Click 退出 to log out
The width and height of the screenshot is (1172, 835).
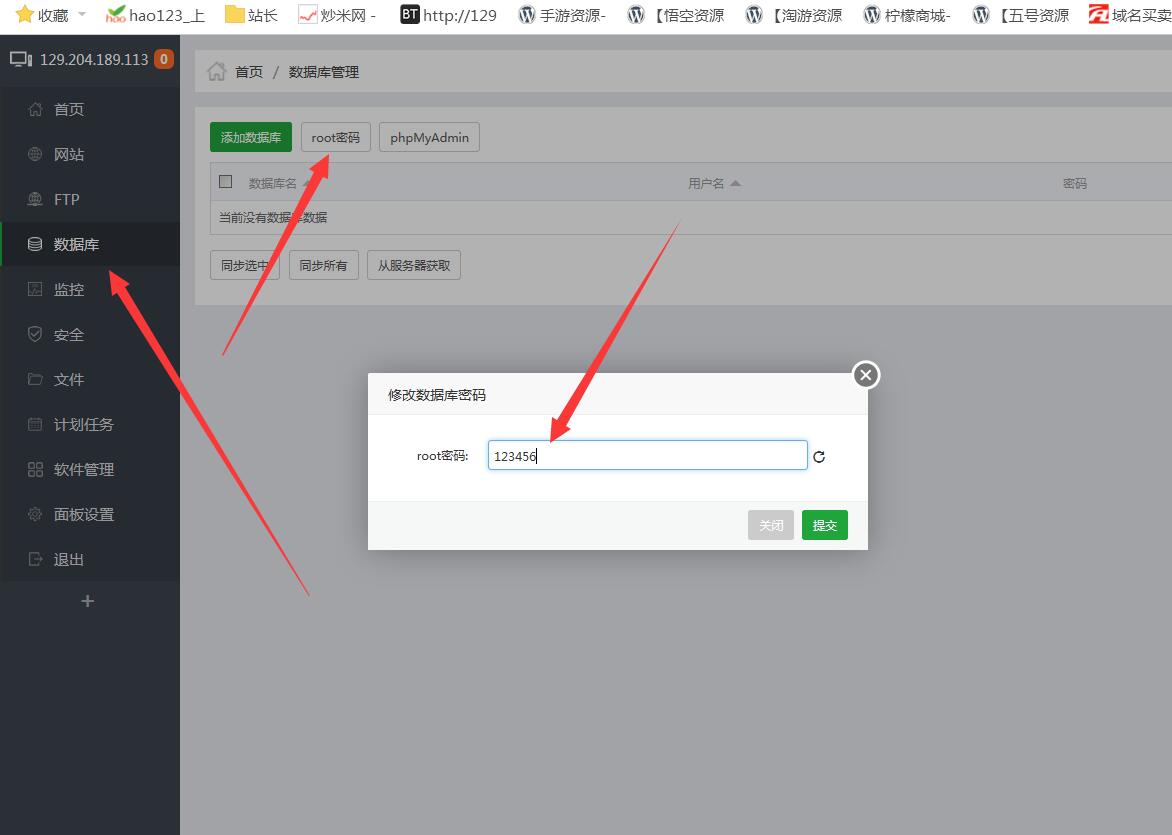(68, 559)
